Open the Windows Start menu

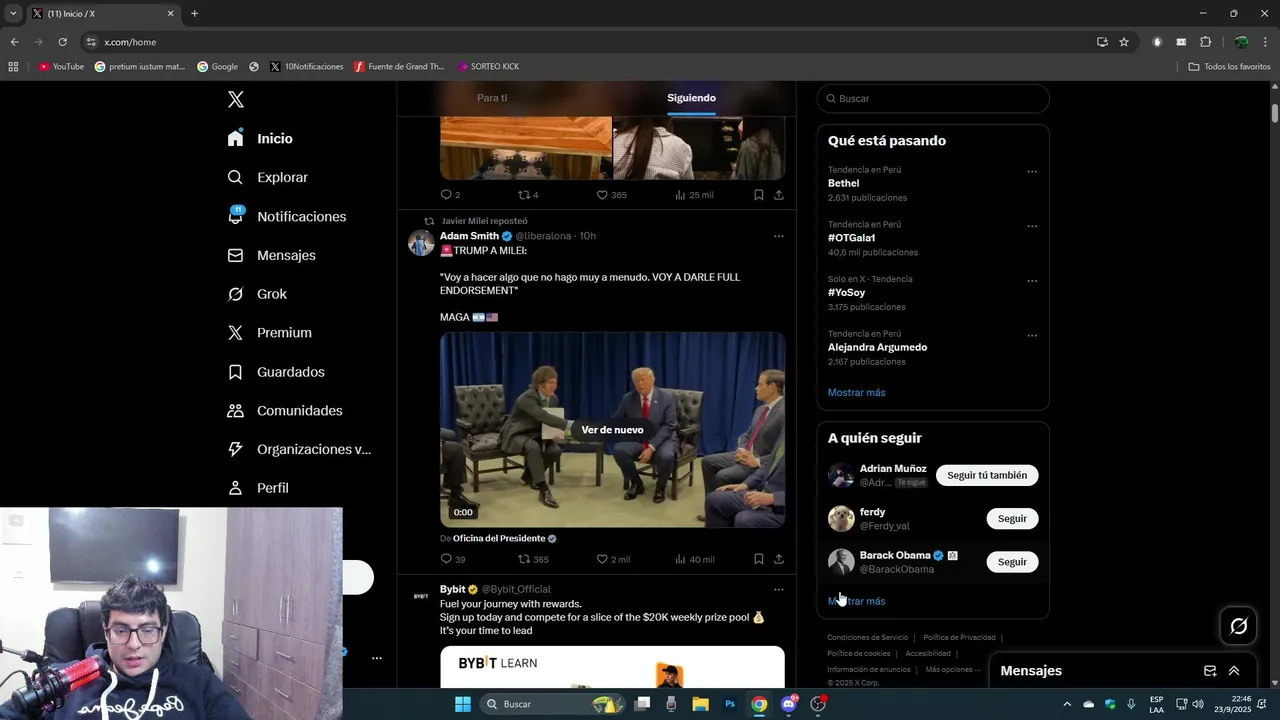point(462,704)
